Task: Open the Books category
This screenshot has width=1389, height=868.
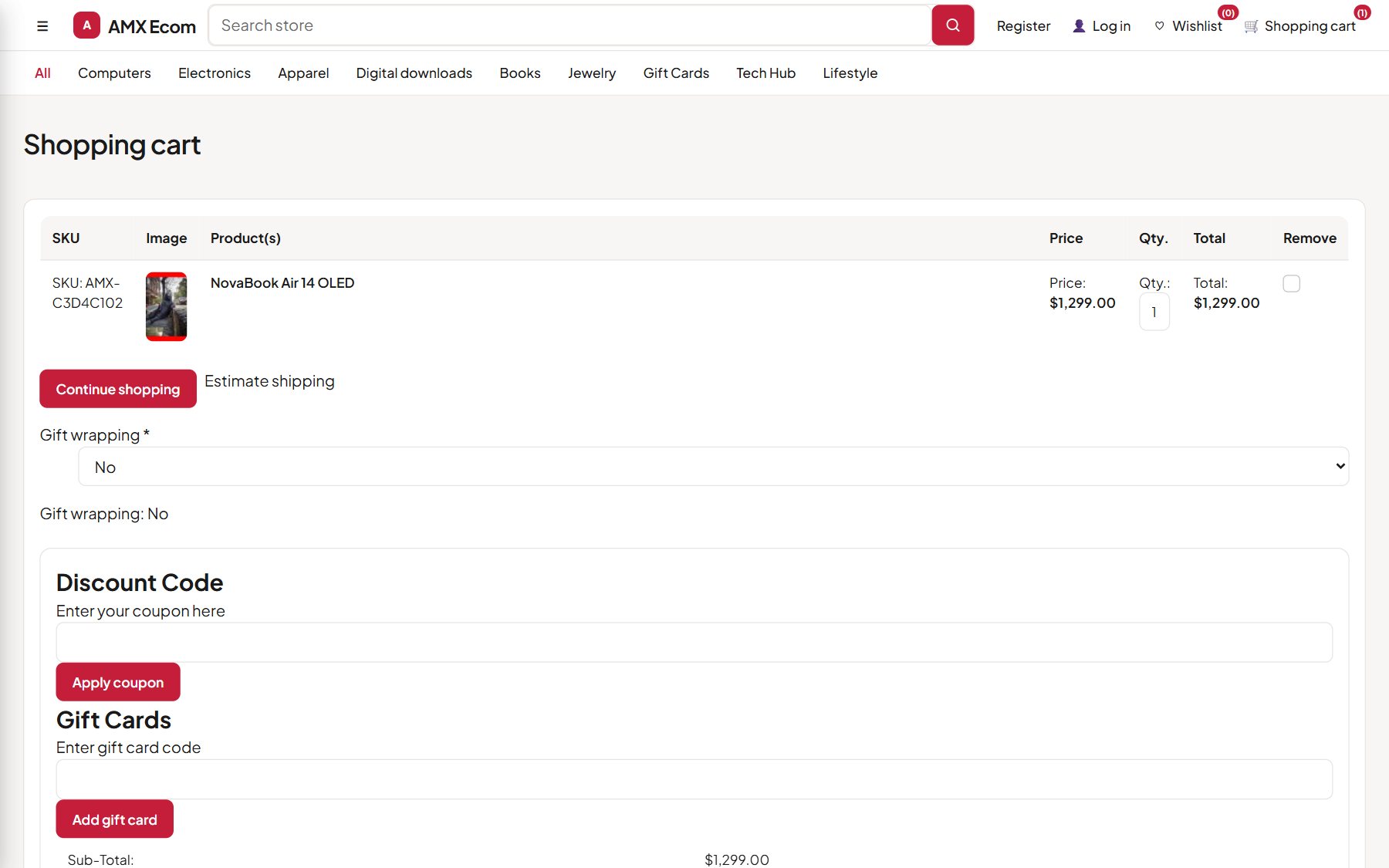Action: pos(520,73)
